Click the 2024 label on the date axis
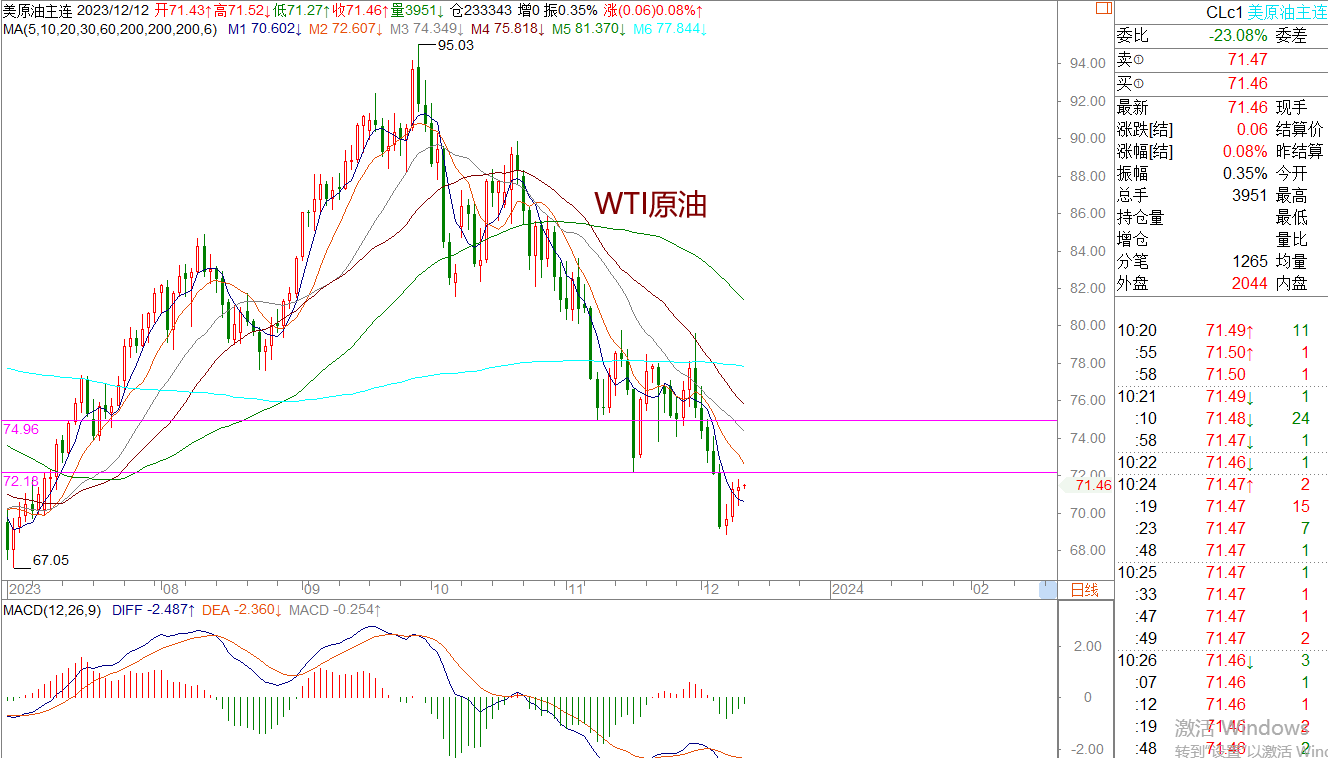 pos(848,589)
